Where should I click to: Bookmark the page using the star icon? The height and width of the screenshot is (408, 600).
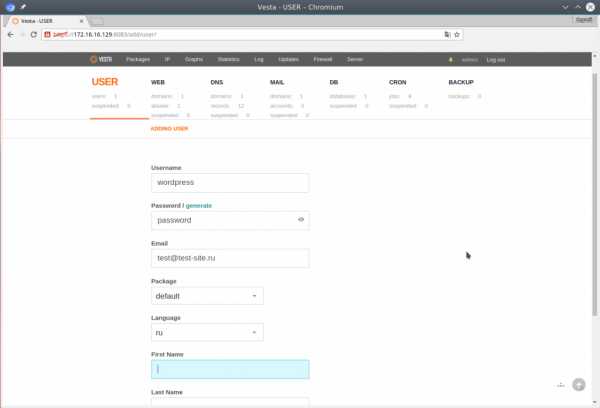457,34
